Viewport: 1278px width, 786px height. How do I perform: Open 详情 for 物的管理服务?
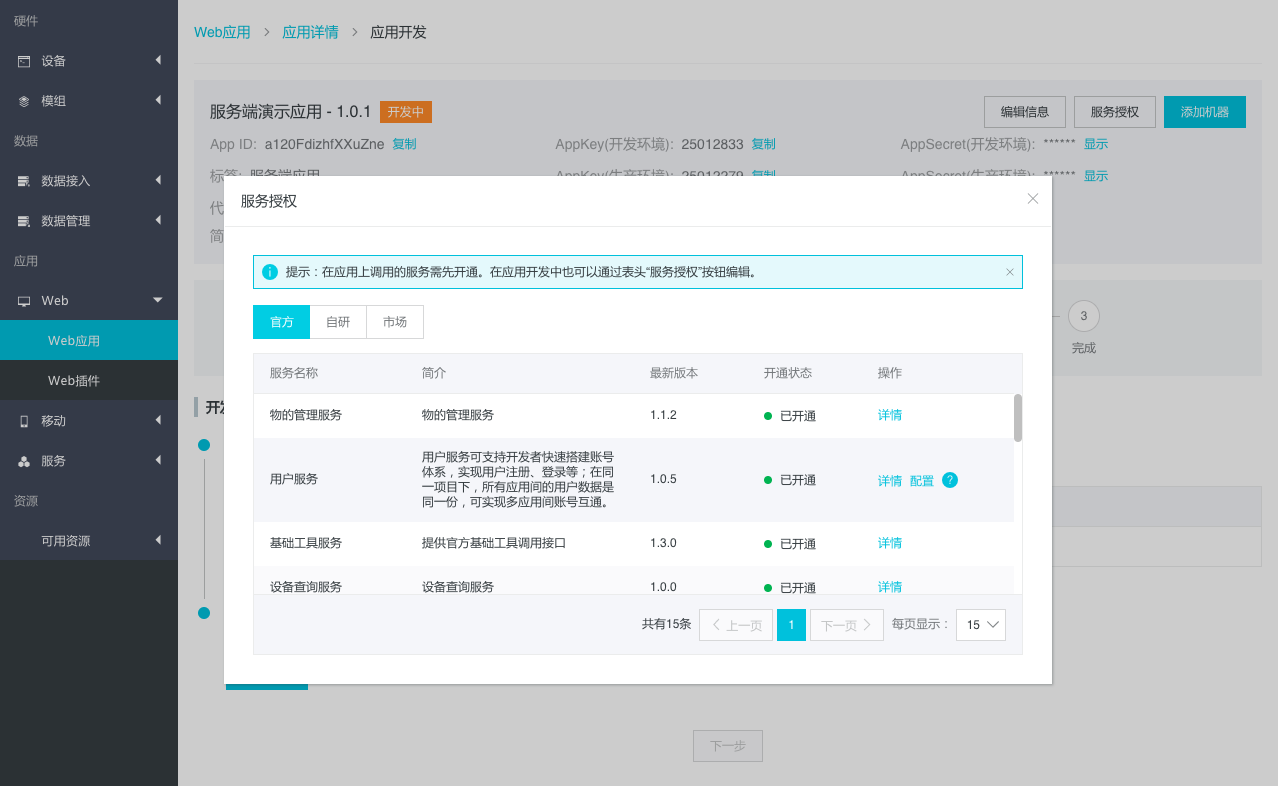[x=890, y=415]
